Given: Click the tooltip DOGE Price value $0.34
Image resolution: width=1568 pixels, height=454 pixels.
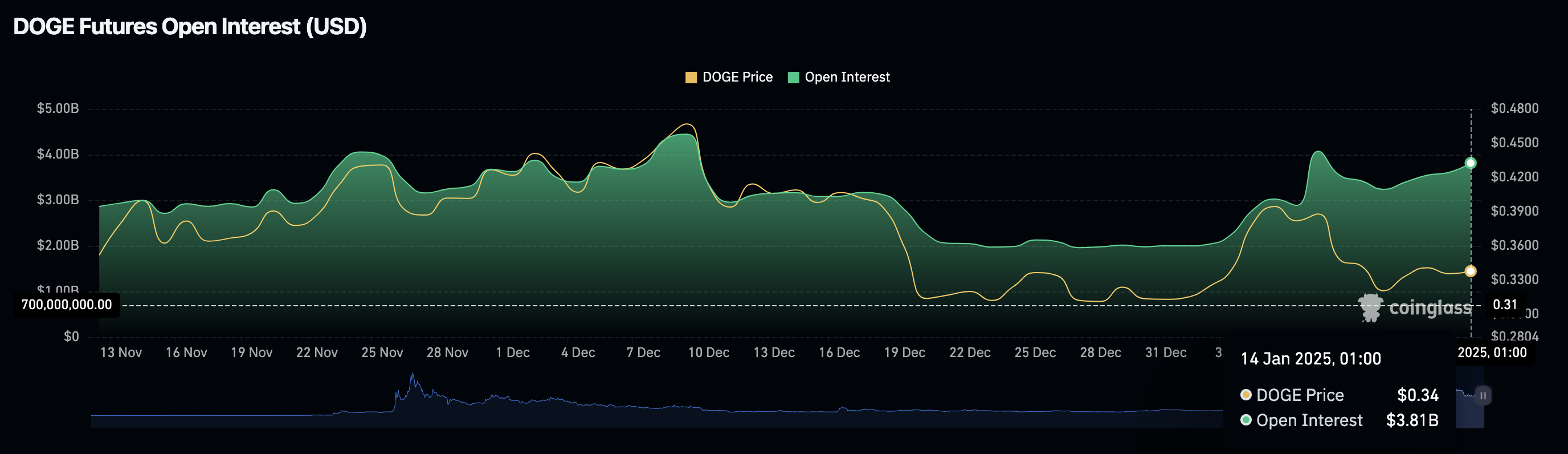Looking at the screenshot, I should click(x=1418, y=395).
